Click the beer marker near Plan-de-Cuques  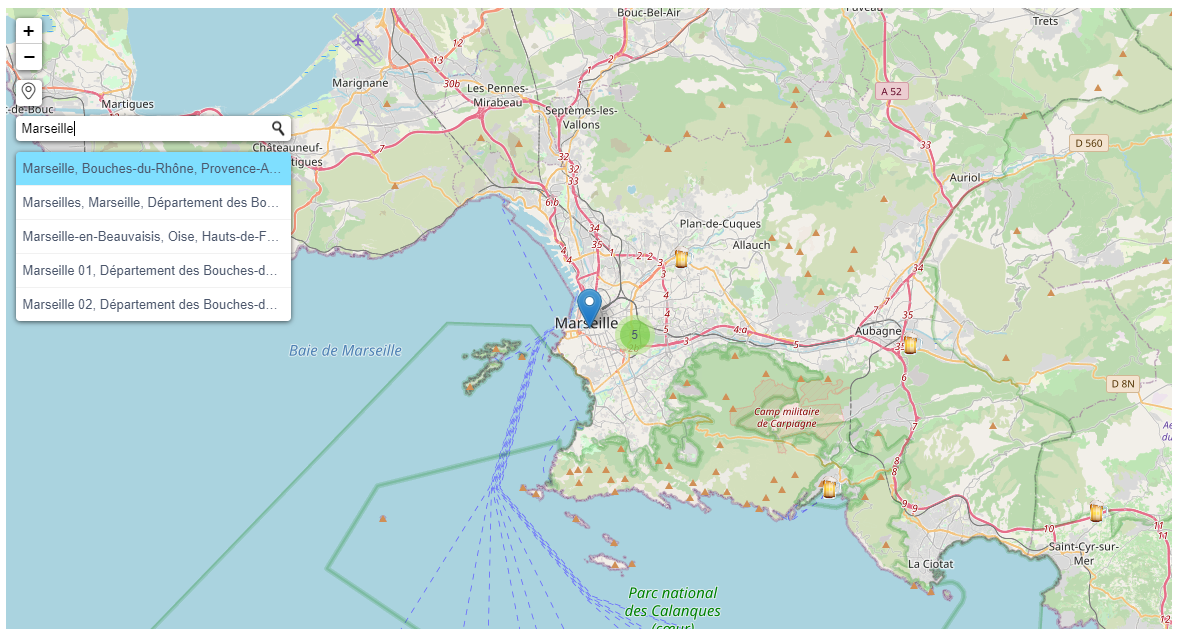click(682, 259)
